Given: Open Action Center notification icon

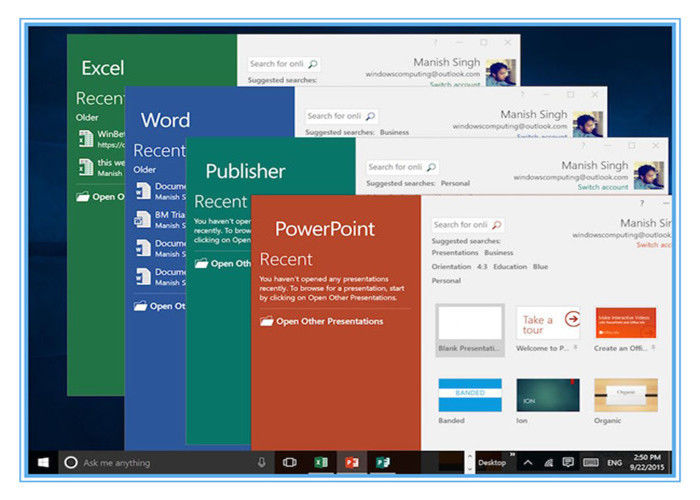Looking at the screenshot, I should coord(568,462).
